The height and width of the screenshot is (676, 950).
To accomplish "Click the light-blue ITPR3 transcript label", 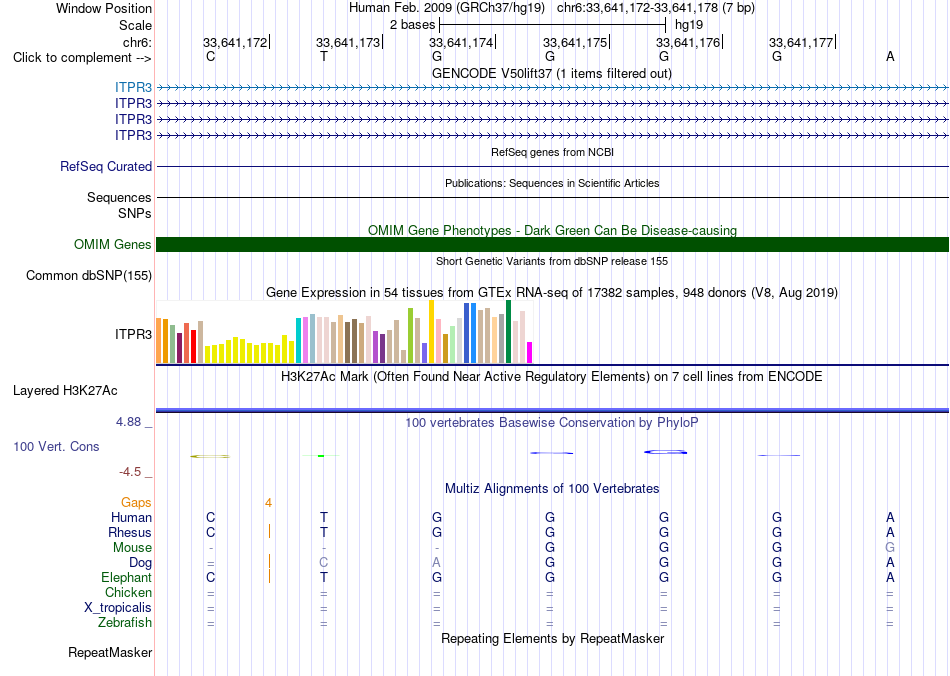I will click(133, 88).
